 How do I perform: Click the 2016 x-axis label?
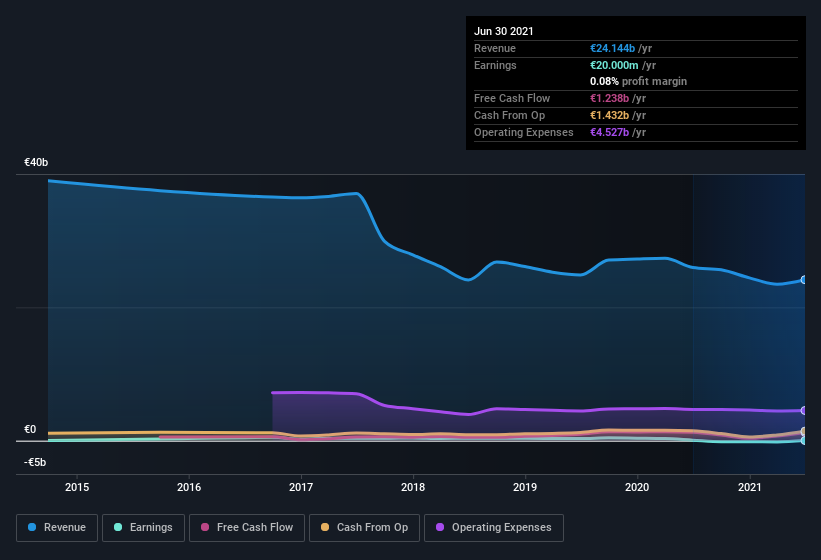[189, 487]
